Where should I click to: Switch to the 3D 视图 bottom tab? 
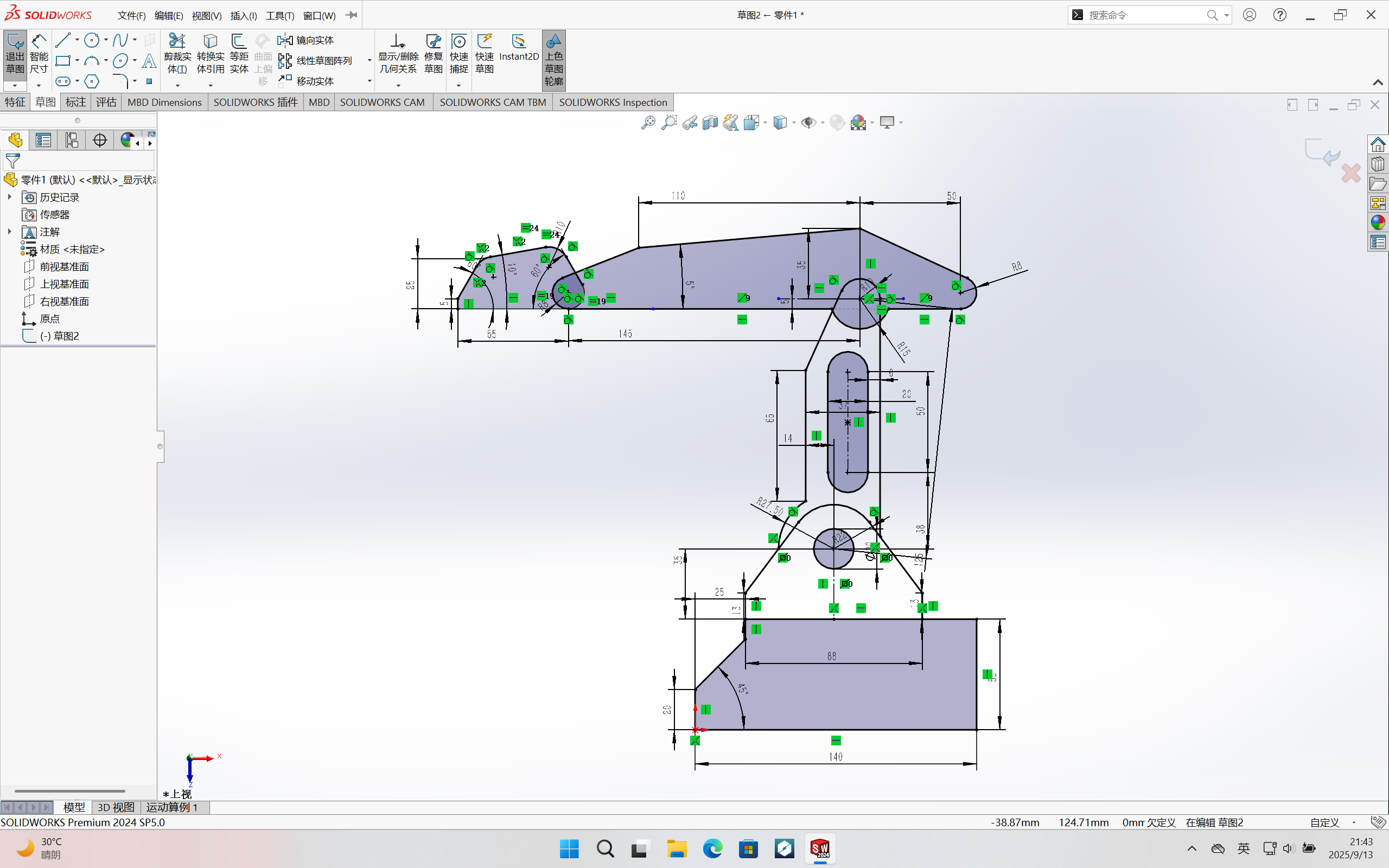coord(116,808)
